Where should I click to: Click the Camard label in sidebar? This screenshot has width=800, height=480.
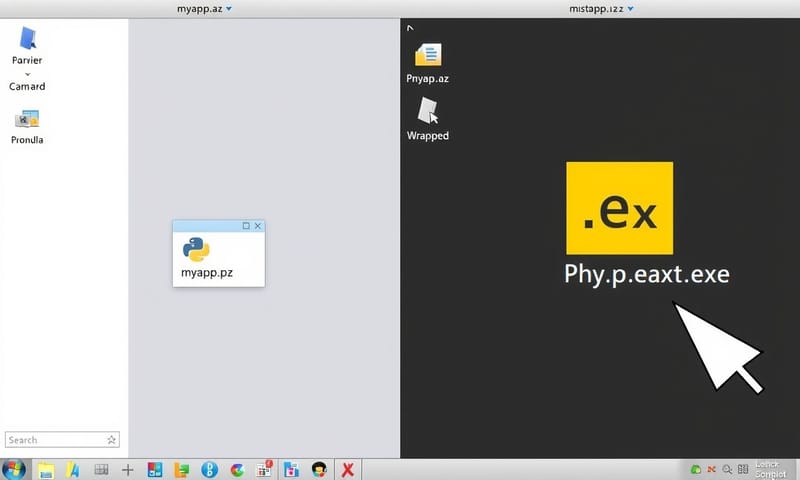27,86
